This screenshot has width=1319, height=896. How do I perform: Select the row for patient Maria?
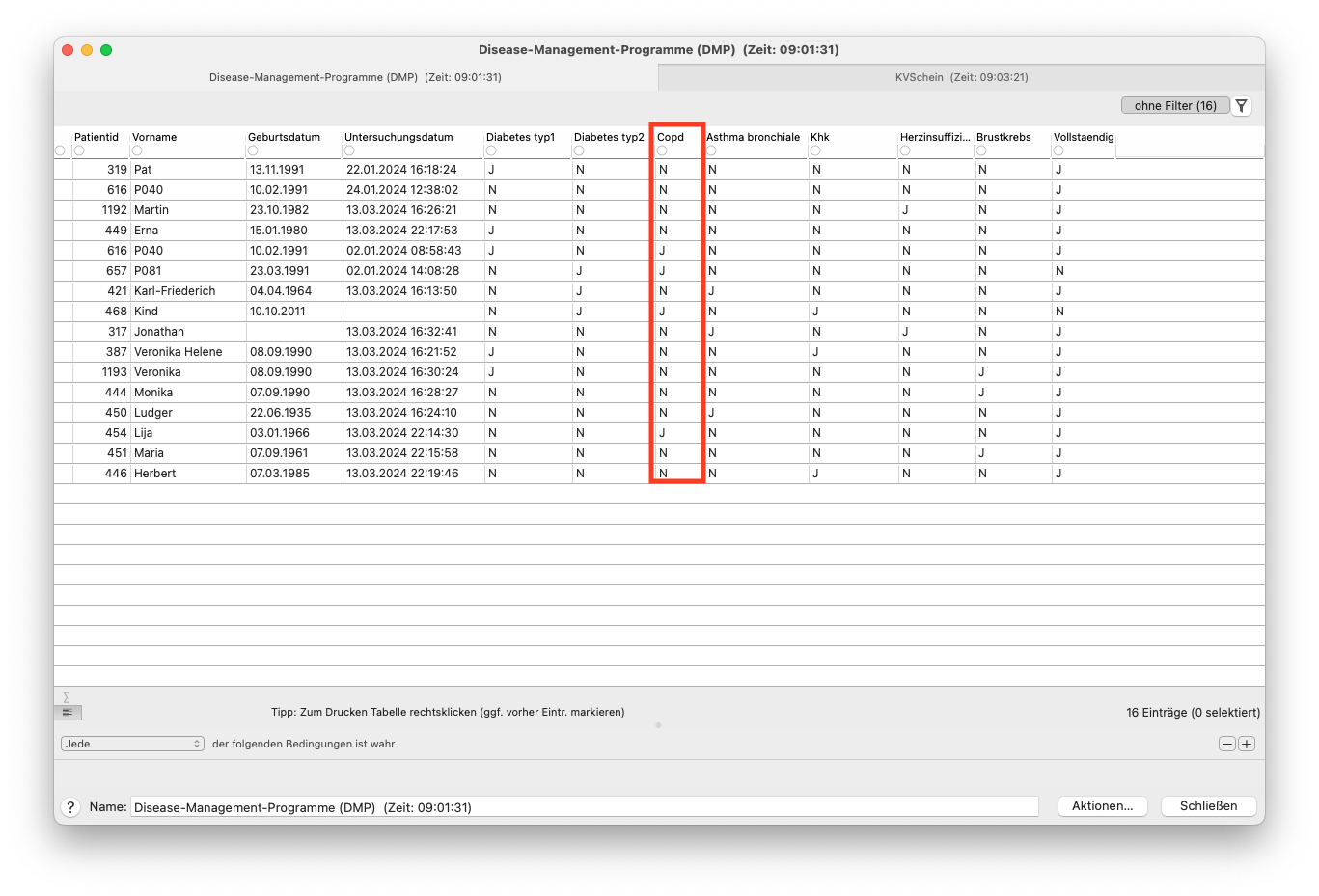659,453
